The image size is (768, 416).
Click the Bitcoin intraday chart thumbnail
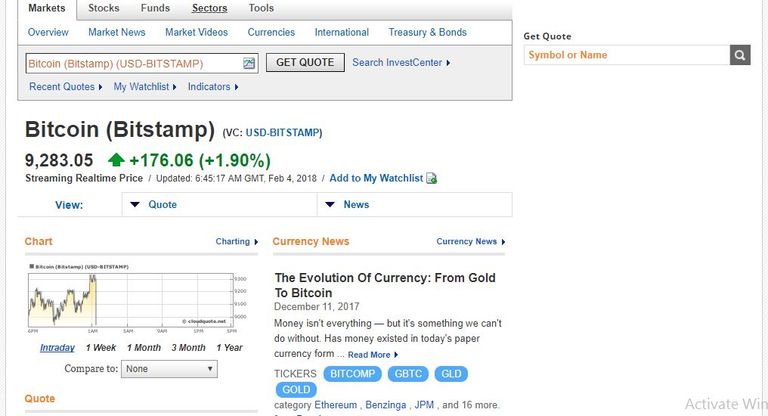pyautogui.click(x=131, y=297)
